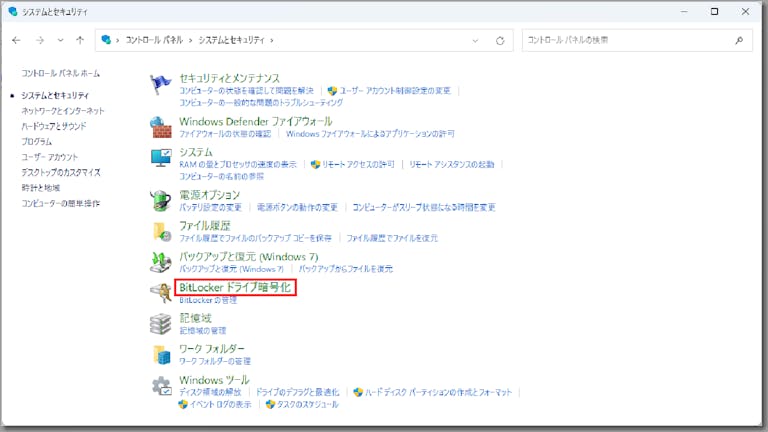Image resolution: width=768 pixels, height=432 pixels.
Task: Expand chevron after コントロール パネル in breadcrumb
Action: coord(191,40)
